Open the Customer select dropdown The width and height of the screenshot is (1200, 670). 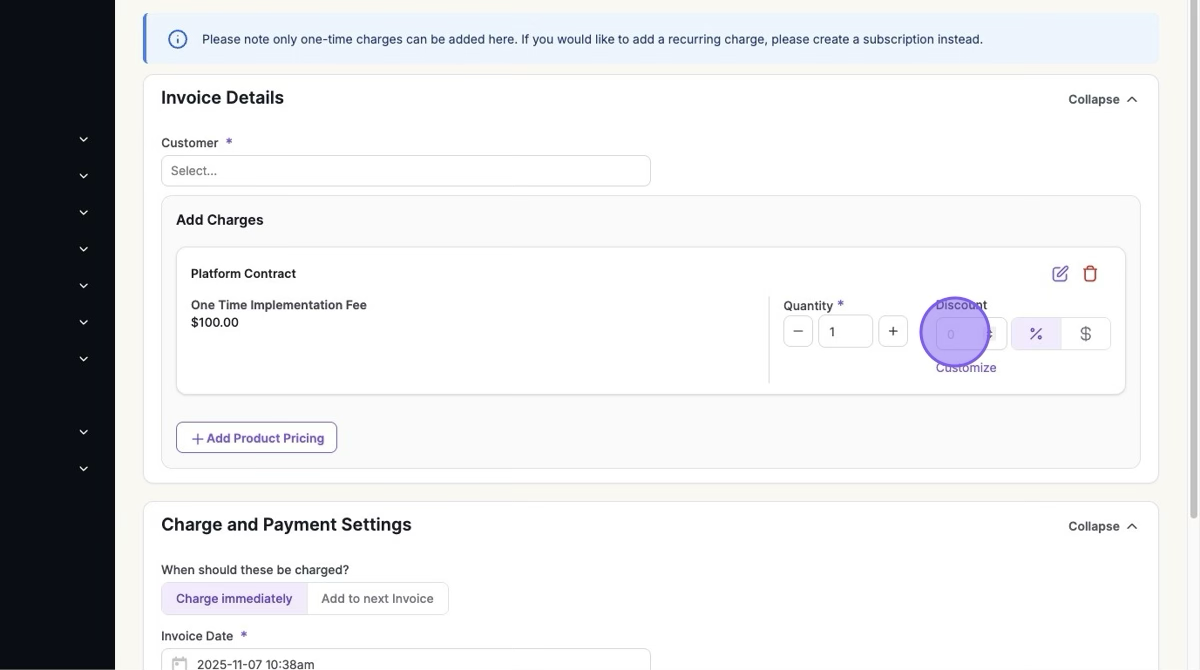[x=405, y=171]
